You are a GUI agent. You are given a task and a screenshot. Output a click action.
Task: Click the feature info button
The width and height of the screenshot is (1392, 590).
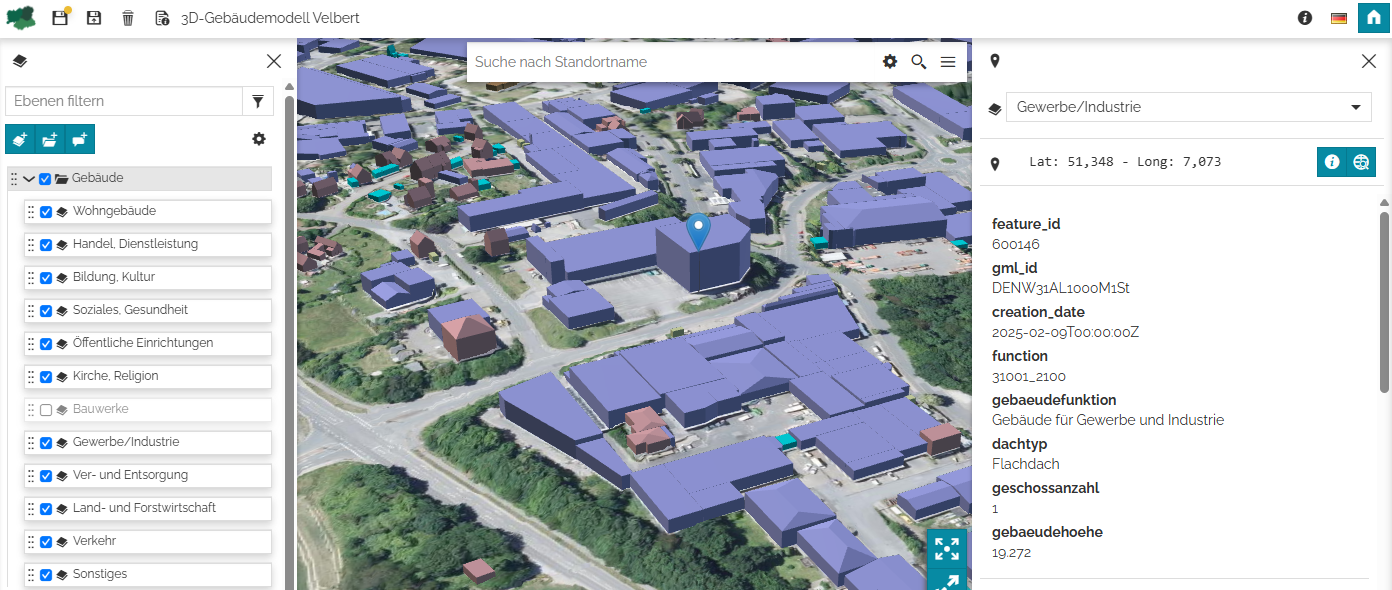pos(1332,162)
